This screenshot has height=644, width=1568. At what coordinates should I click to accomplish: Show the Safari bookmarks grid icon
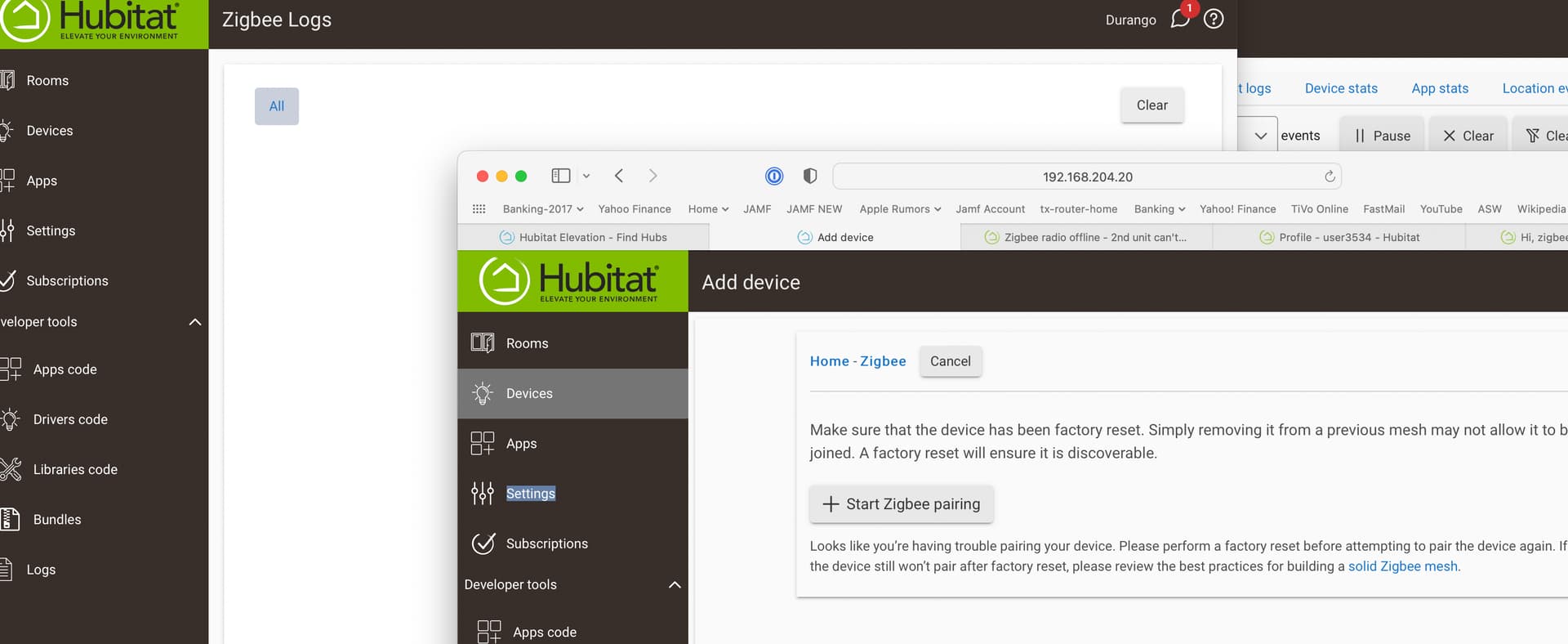tap(479, 209)
